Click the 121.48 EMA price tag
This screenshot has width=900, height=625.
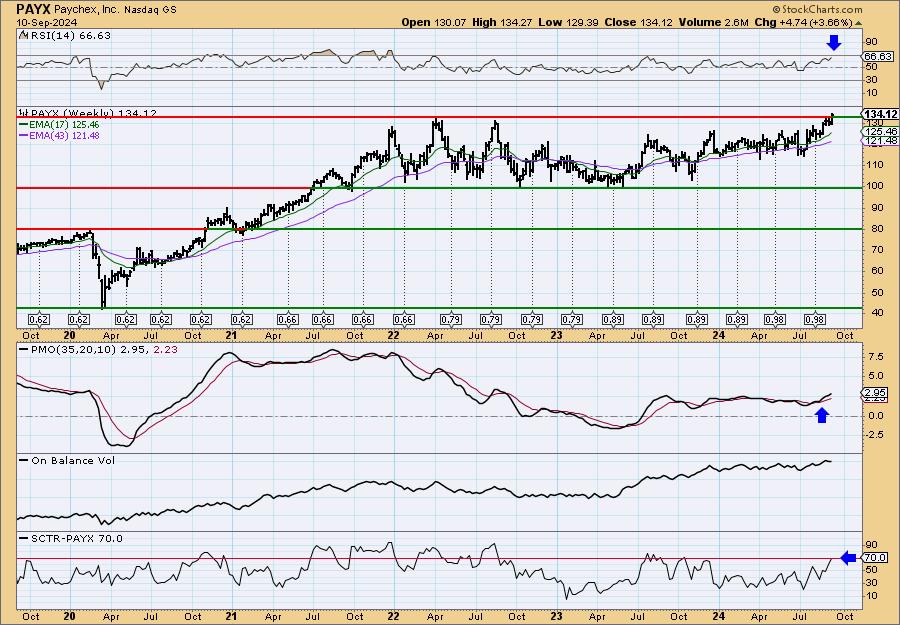pos(881,141)
